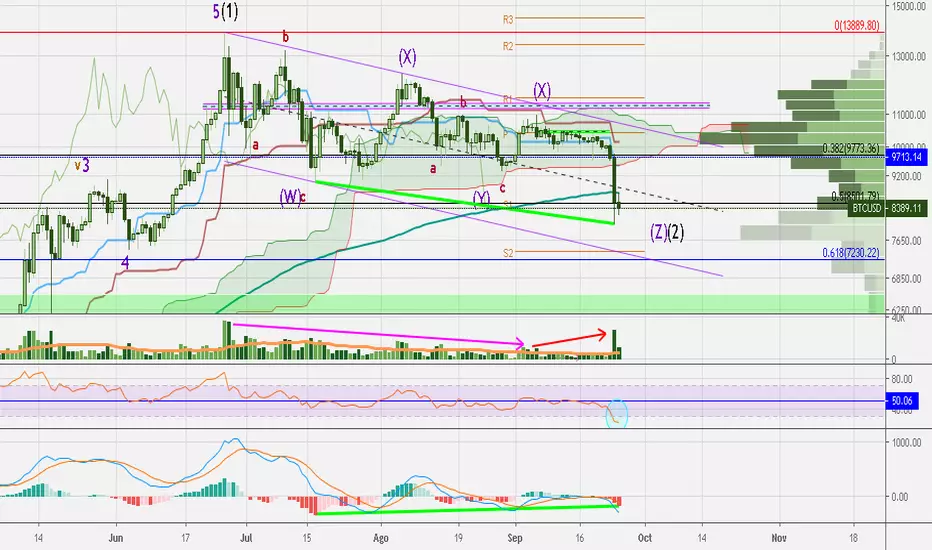Click the red c label below wave a
The image size is (932, 550).
502,188
